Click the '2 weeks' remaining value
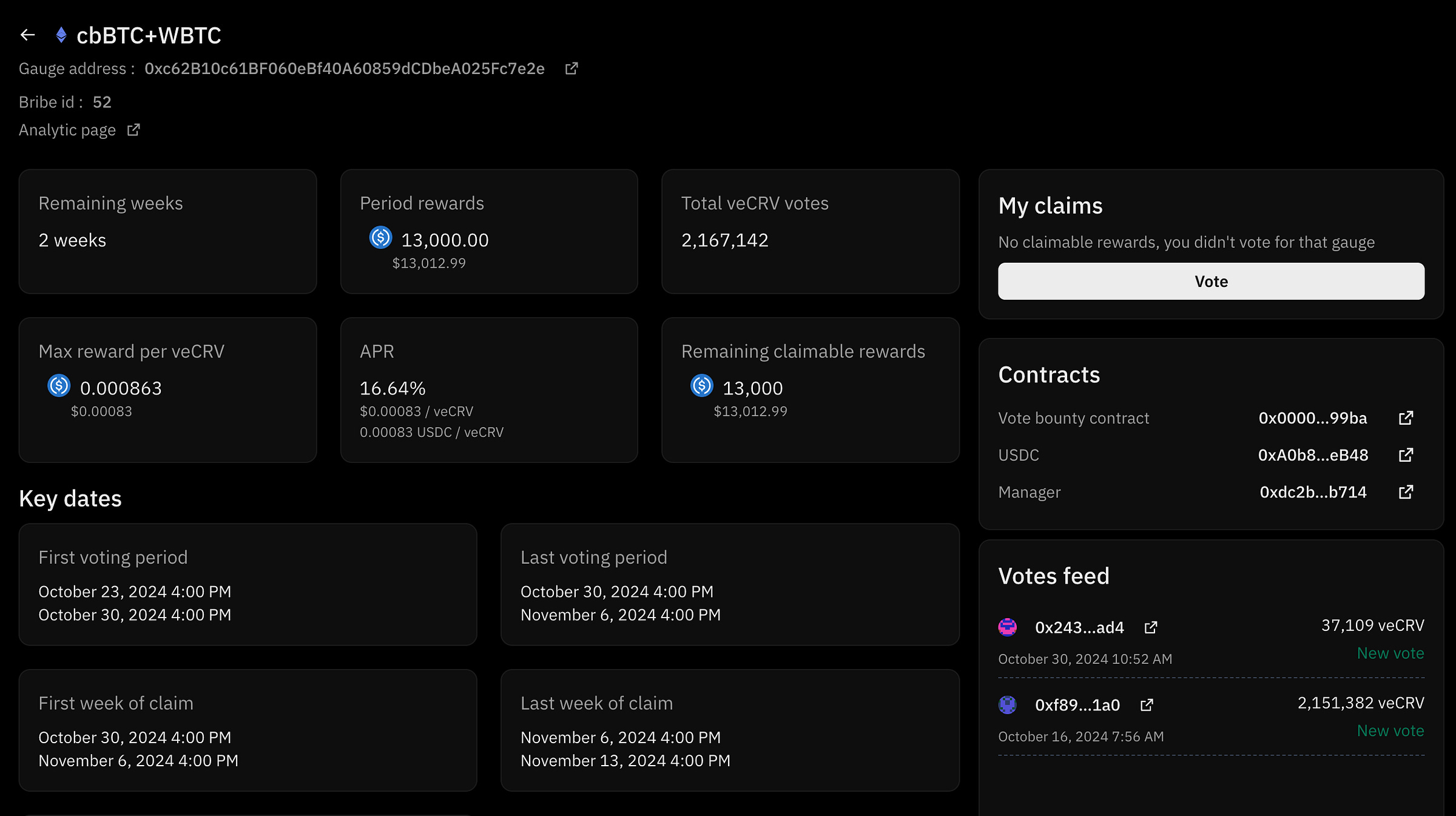 tap(72, 240)
